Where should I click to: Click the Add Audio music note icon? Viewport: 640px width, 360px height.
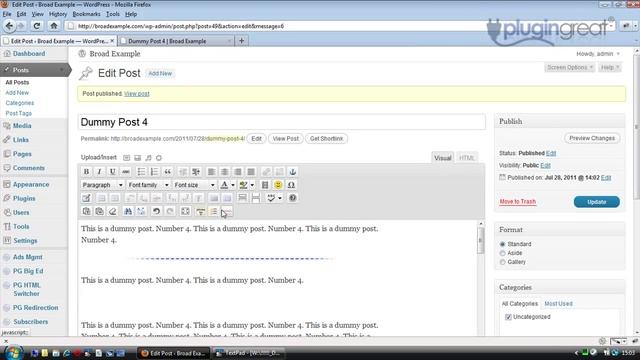[x=148, y=158]
